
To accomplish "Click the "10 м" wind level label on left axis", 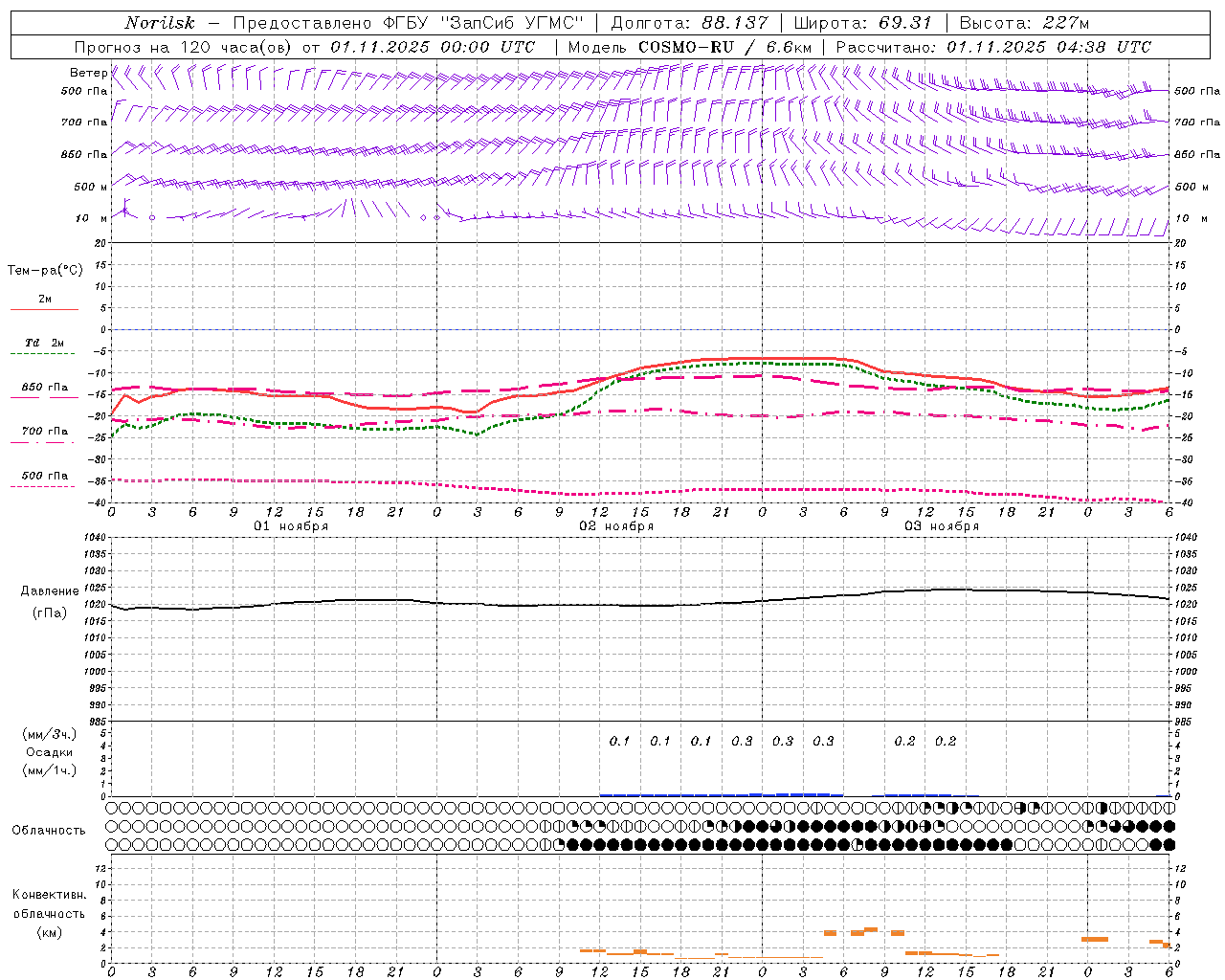I will [x=91, y=218].
